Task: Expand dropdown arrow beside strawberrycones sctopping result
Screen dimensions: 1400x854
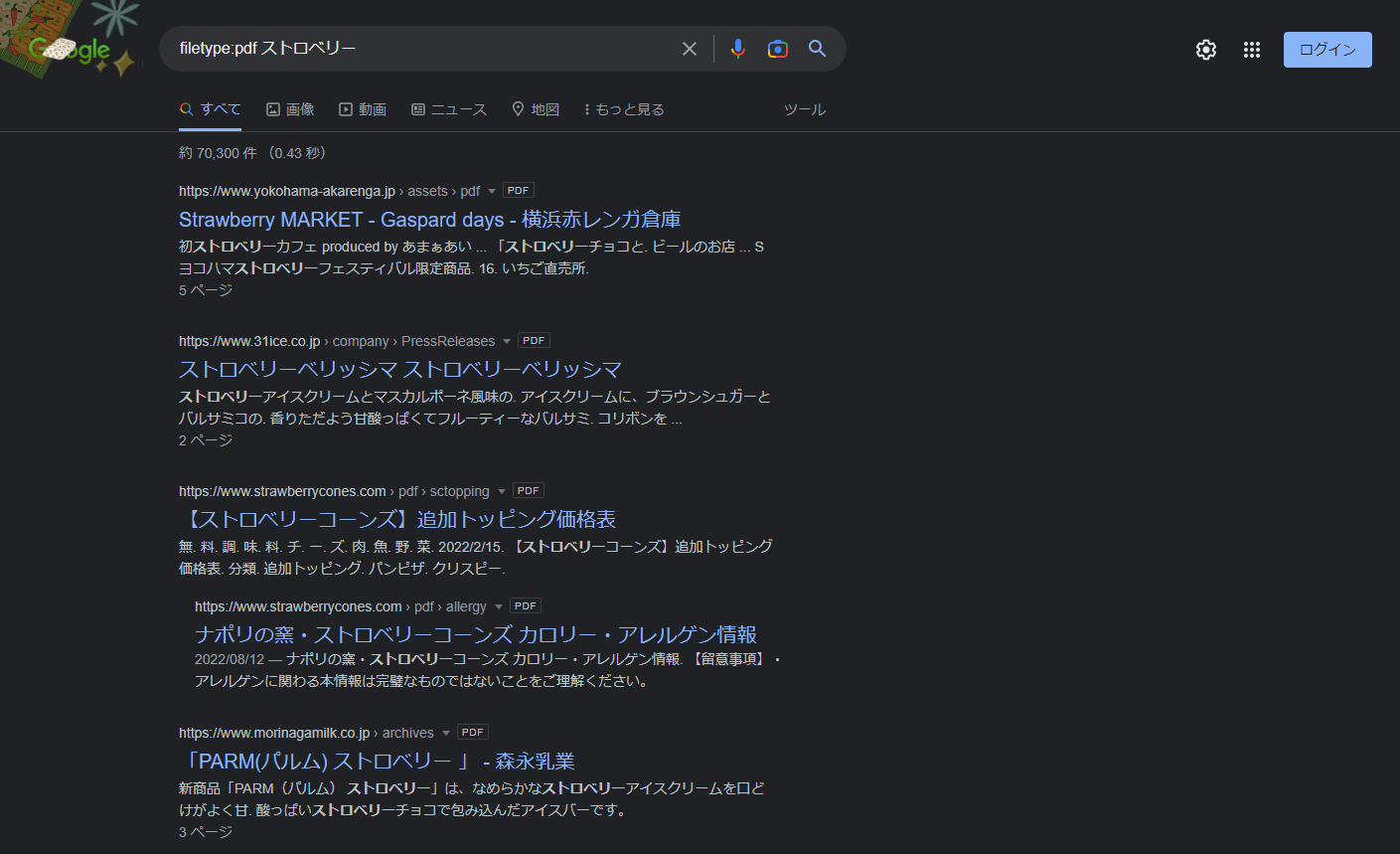Action: (502, 491)
